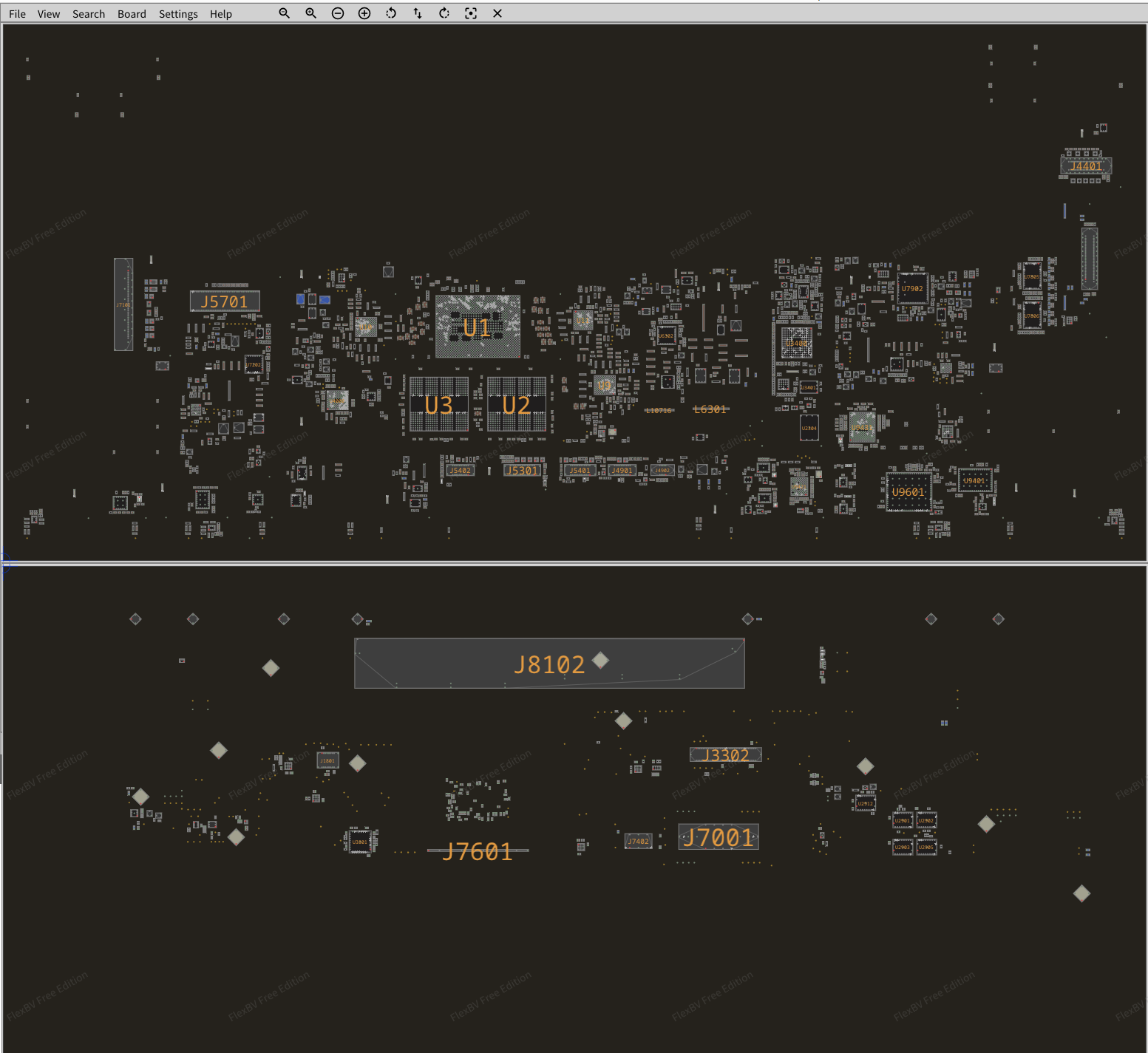1148x1053 pixels.
Task: Zoom in with the circled plus icon
Action: coord(364,13)
